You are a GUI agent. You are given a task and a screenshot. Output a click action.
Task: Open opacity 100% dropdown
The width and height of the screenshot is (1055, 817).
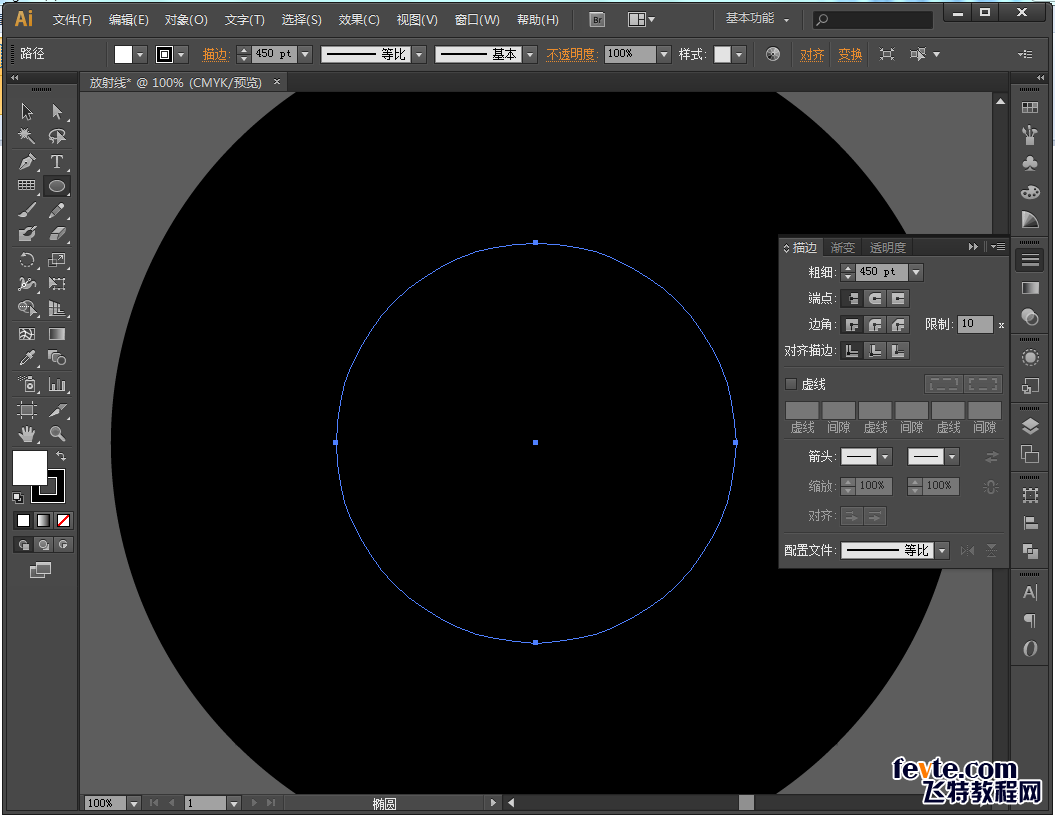[x=664, y=55]
